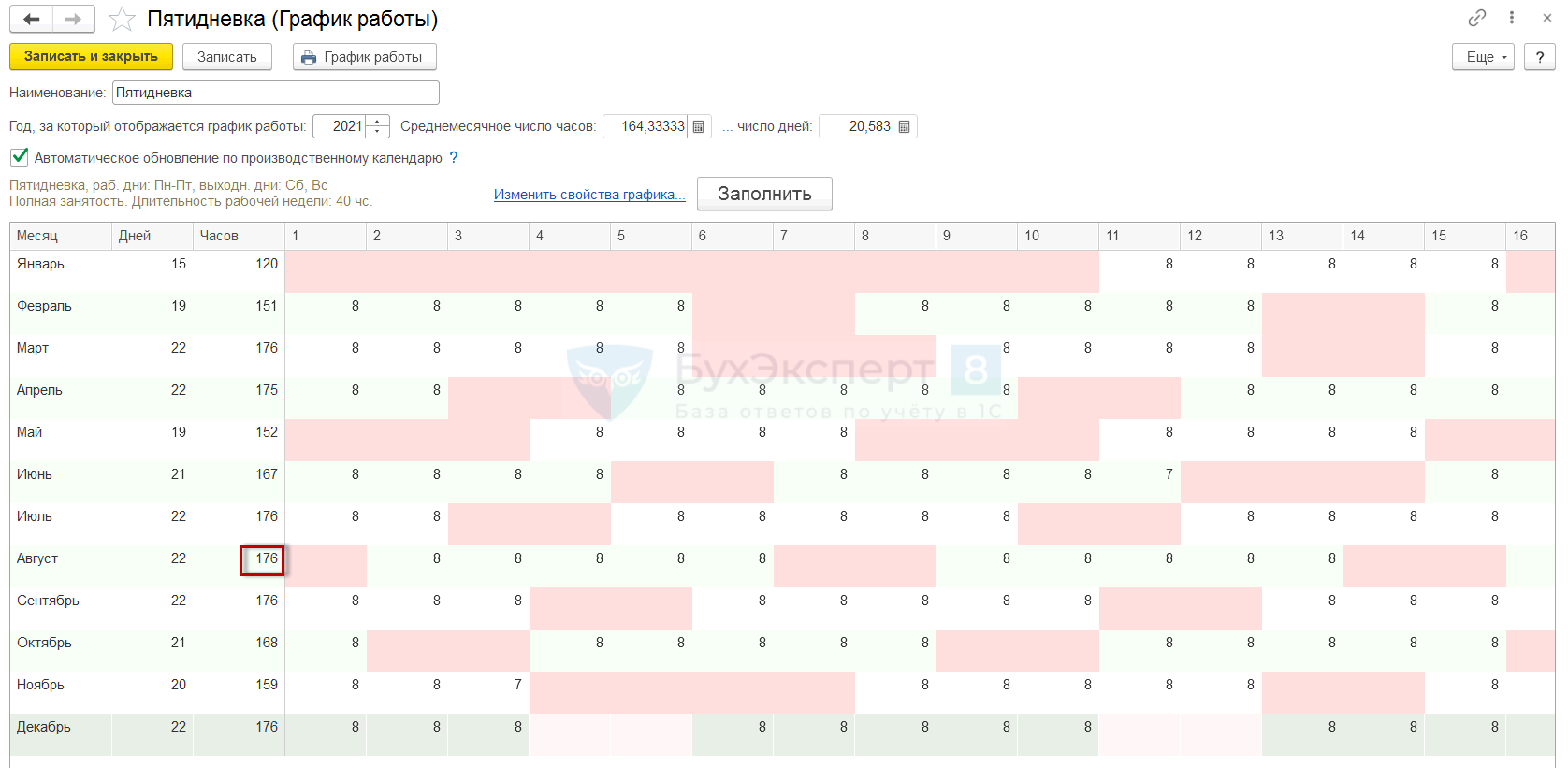
Task: Go forward with the right arrow
Action: point(73,19)
